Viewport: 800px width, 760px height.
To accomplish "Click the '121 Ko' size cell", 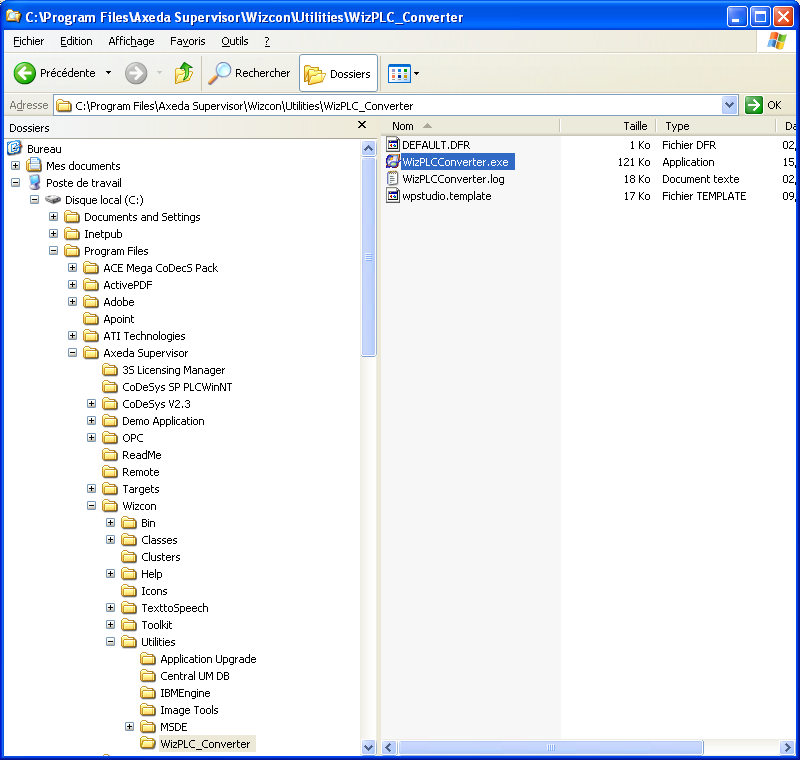I will (634, 162).
